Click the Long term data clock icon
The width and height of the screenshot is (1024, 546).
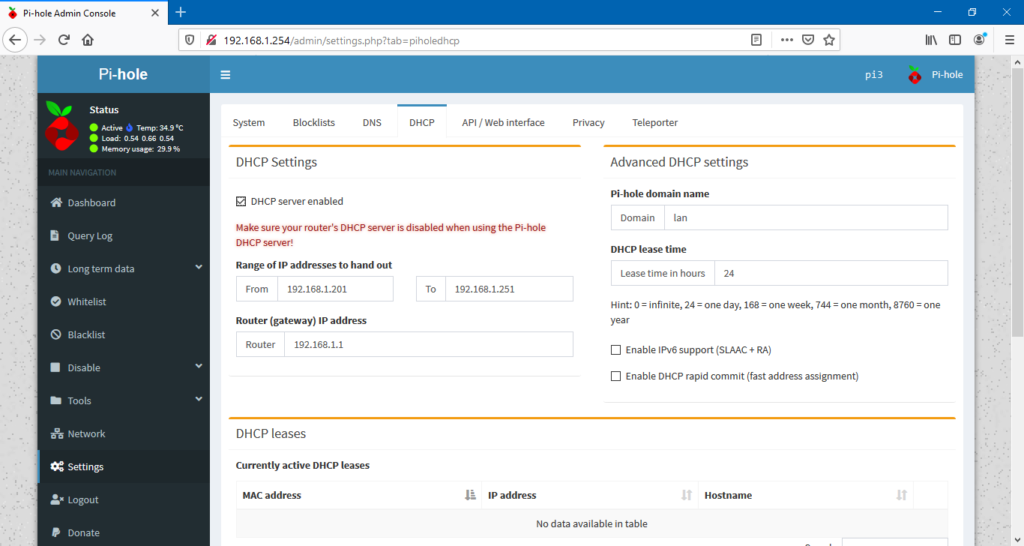pyautogui.click(x=56, y=268)
